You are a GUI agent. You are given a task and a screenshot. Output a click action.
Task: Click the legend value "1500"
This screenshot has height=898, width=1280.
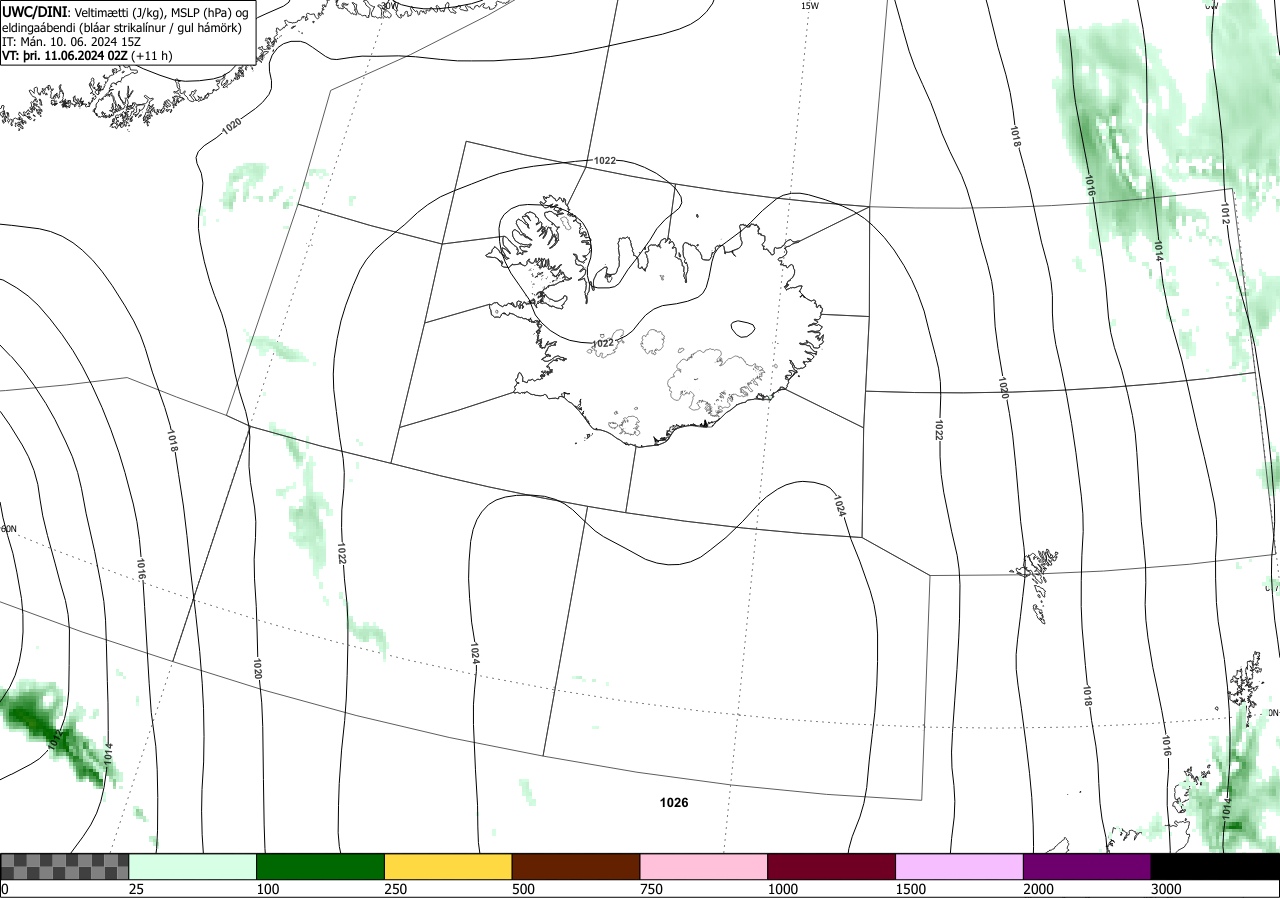pos(910,889)
